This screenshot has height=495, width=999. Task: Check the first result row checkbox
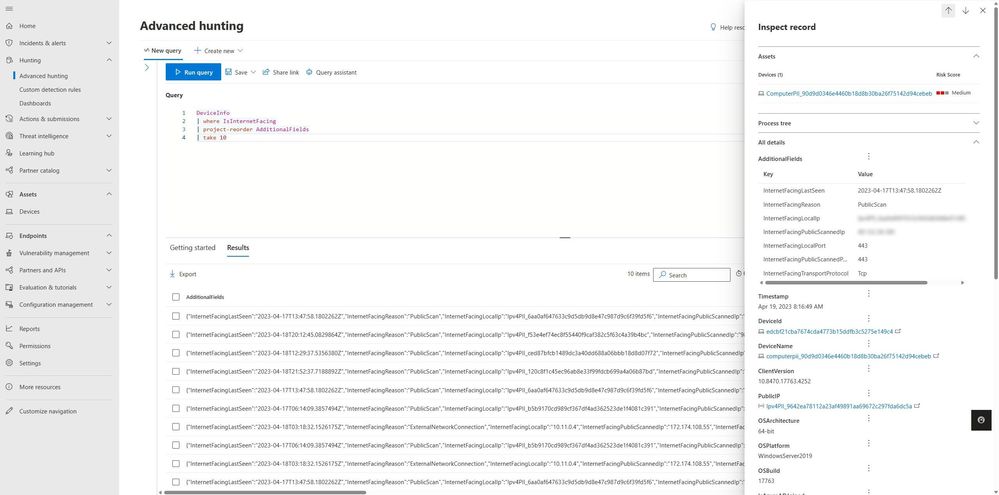176,316
